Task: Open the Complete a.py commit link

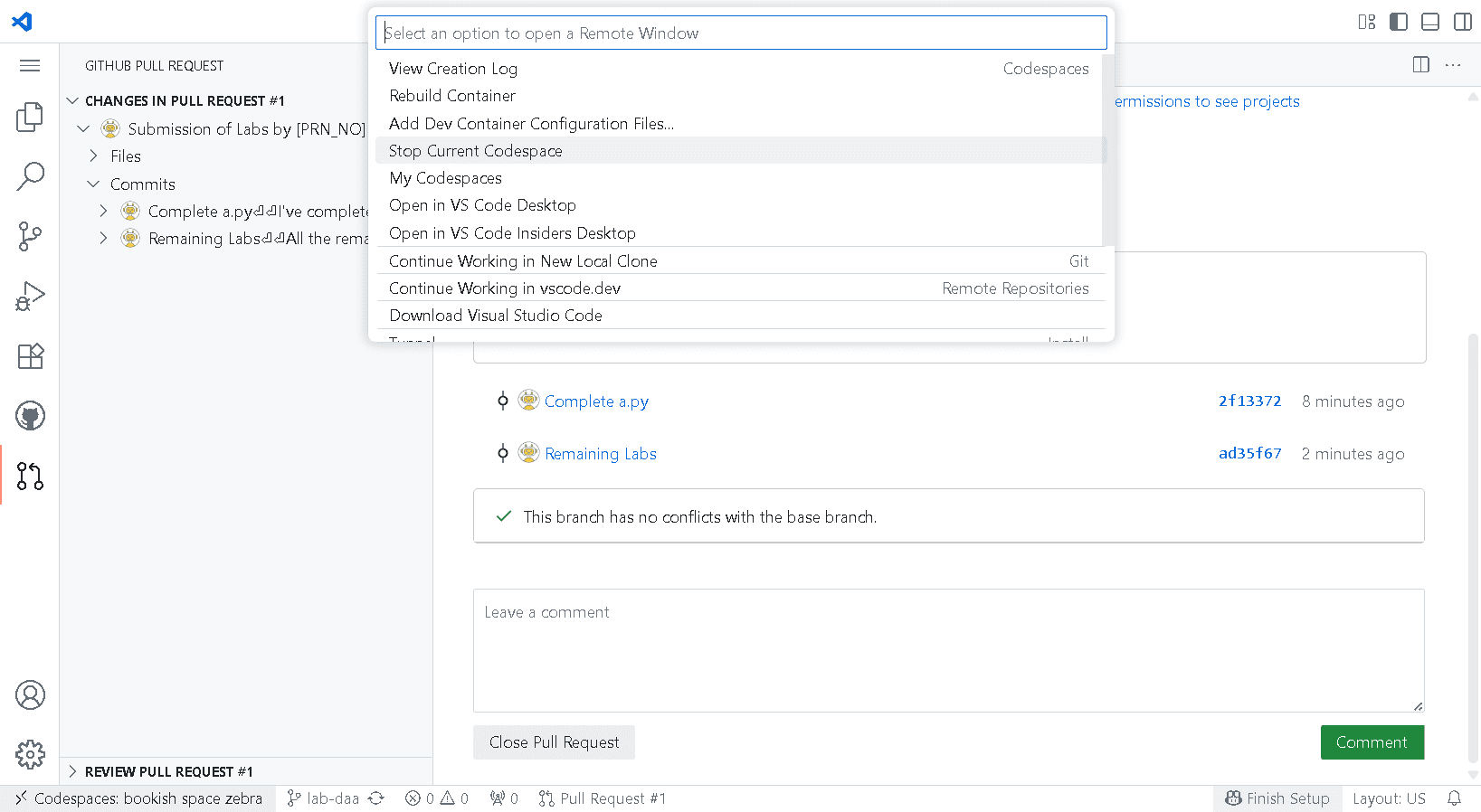Action: (596, 401)
